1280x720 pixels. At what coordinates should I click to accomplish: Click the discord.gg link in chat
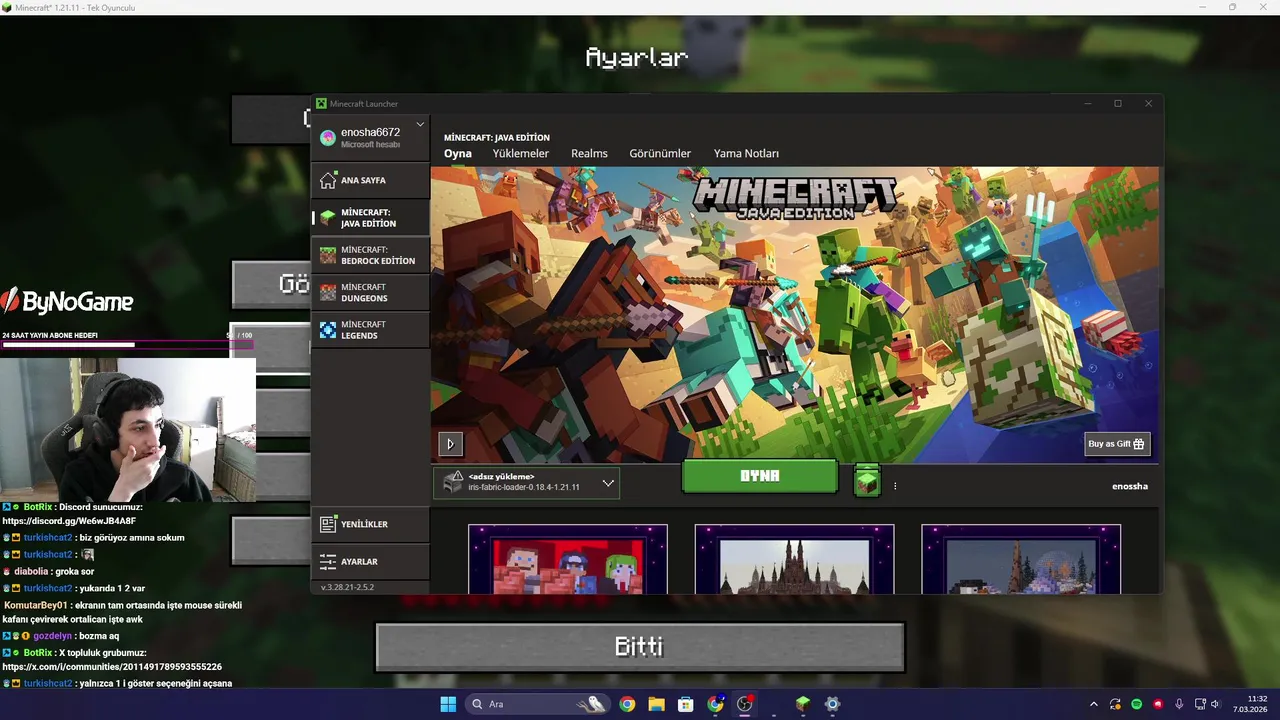click(x=69, y=521)
